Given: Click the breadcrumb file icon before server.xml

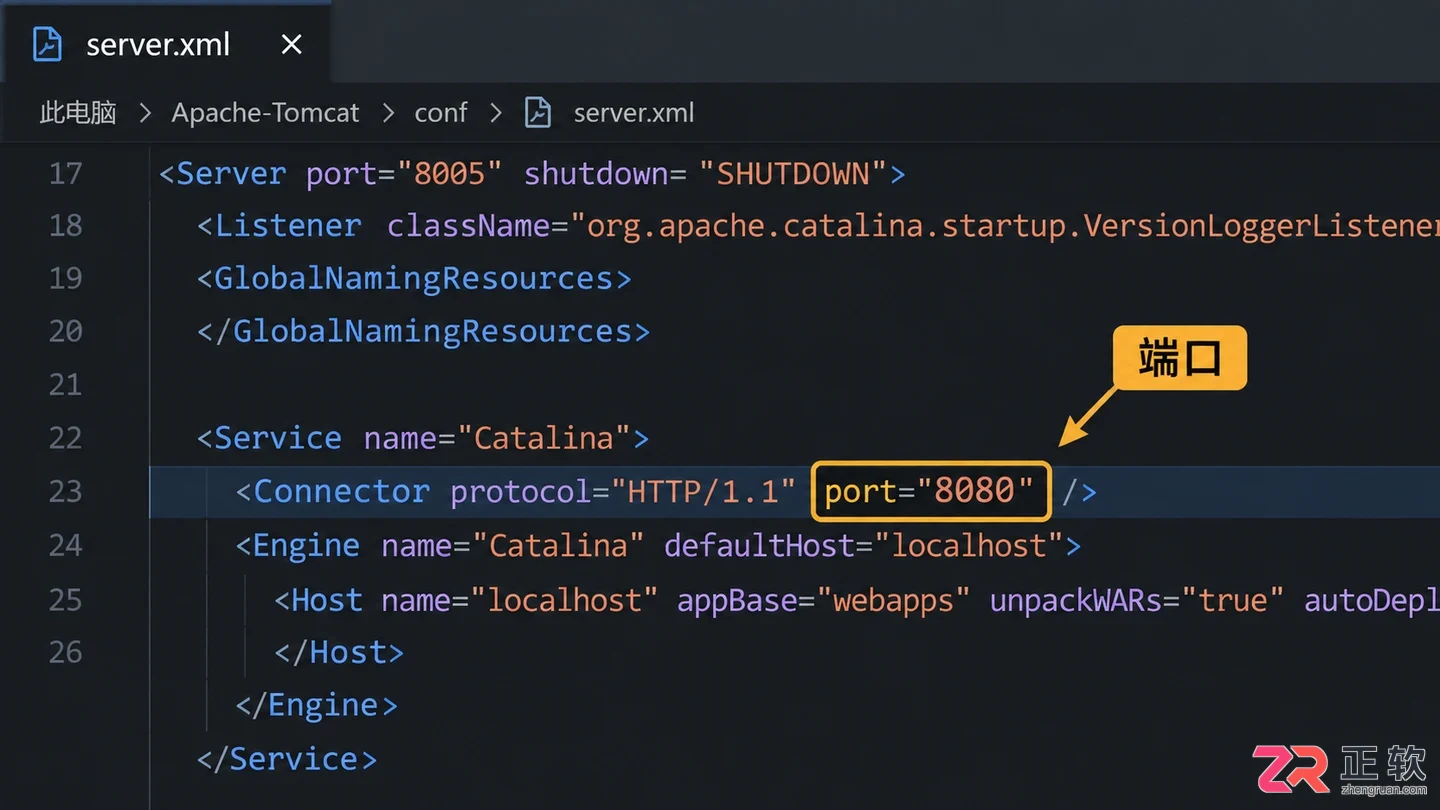Looking at the screenshot, I should (538, 113).
